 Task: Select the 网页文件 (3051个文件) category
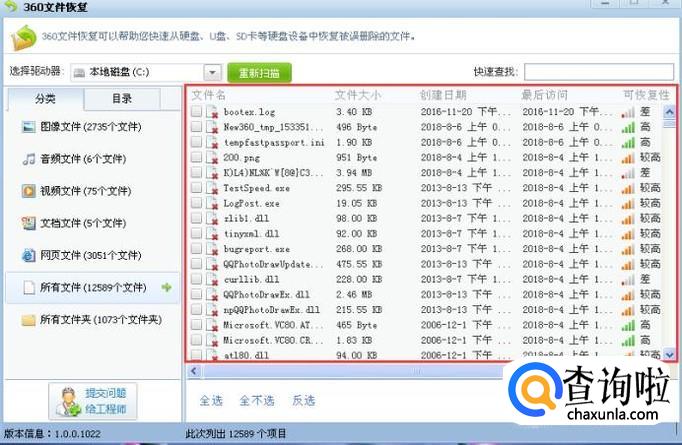(91, 255)
